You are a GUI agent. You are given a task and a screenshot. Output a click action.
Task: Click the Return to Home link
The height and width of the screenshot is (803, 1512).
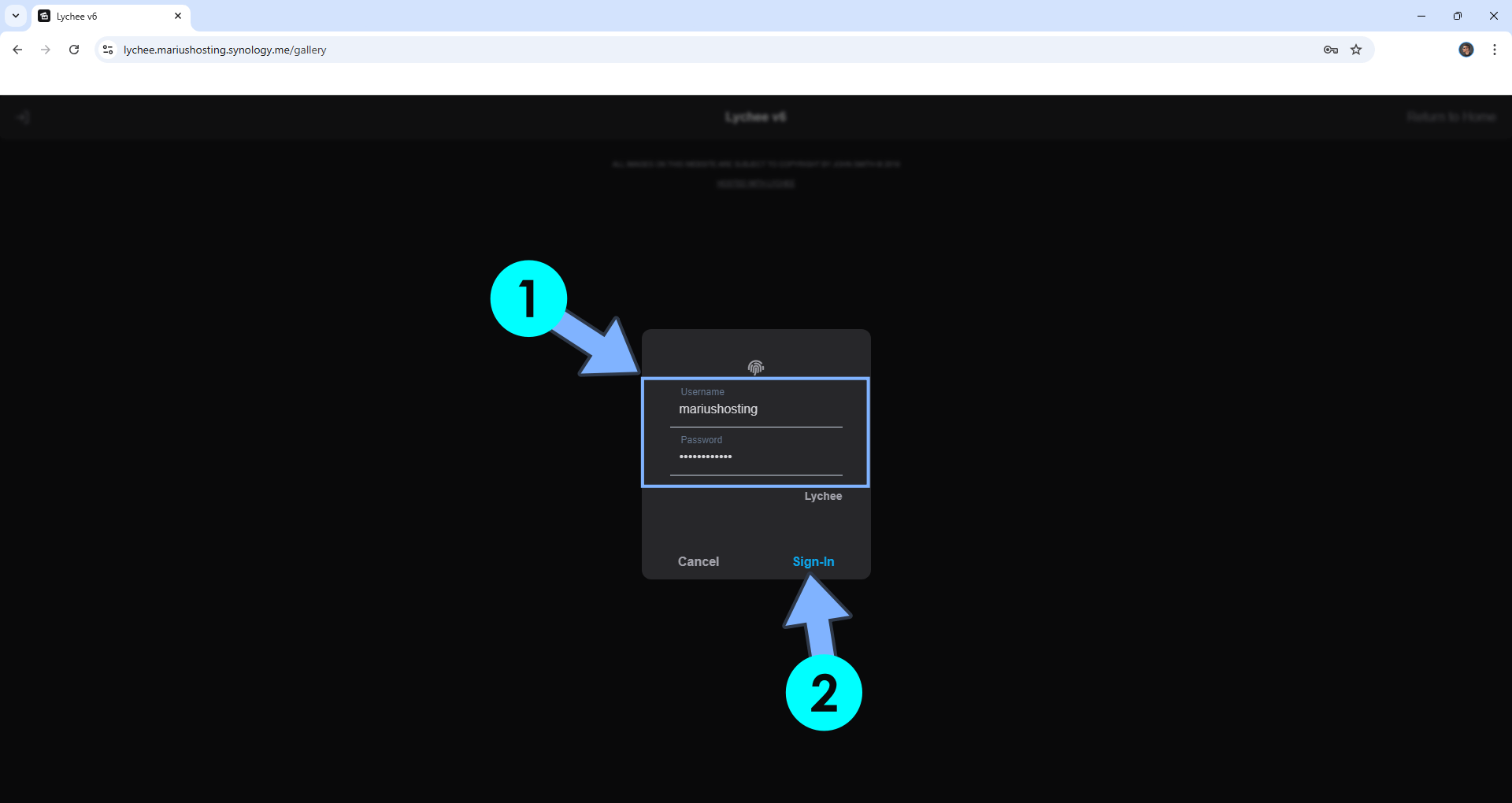point(1451,117)
